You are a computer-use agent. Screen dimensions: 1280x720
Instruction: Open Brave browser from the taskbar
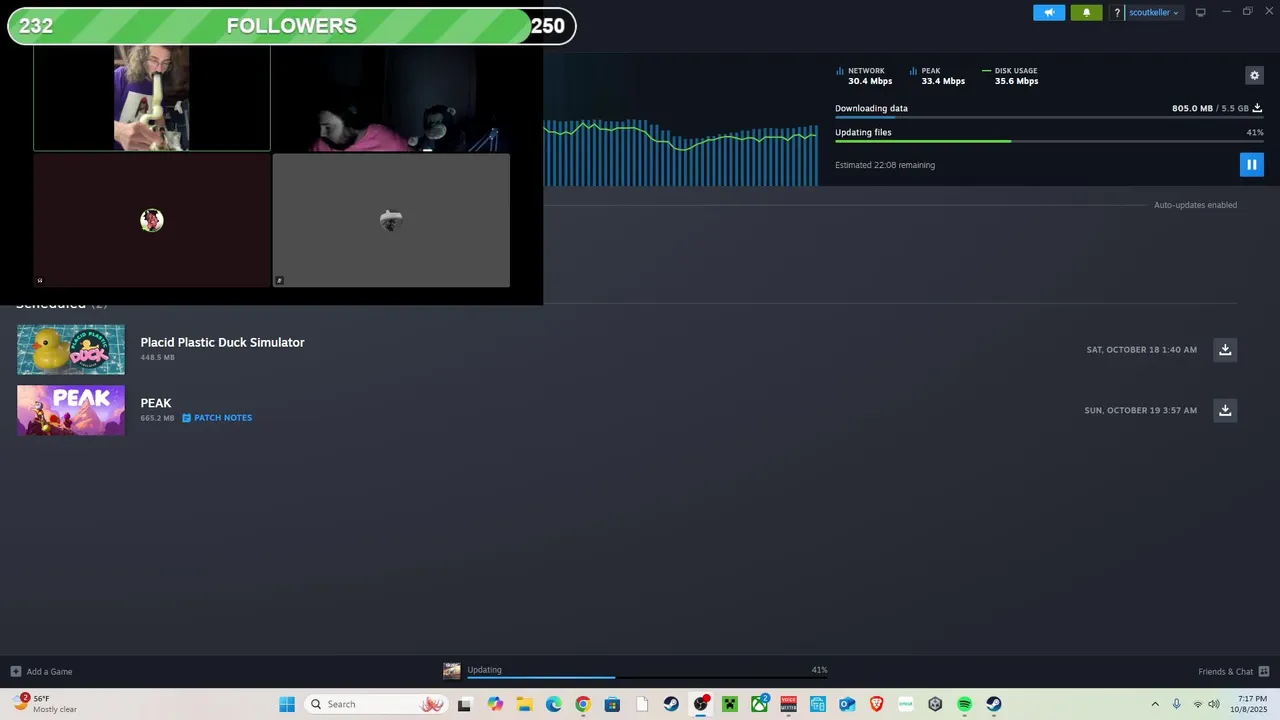pyautogui.click(x=877, y=704)
